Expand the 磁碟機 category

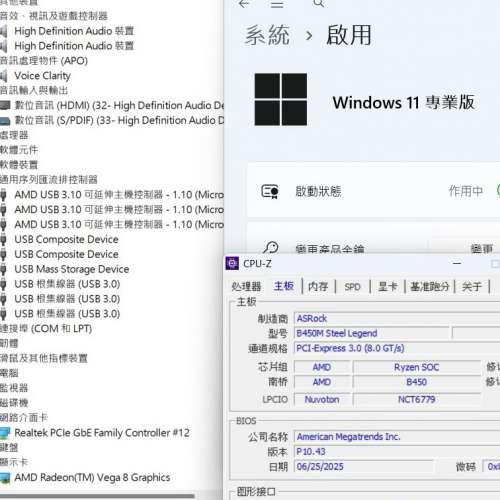14,403
